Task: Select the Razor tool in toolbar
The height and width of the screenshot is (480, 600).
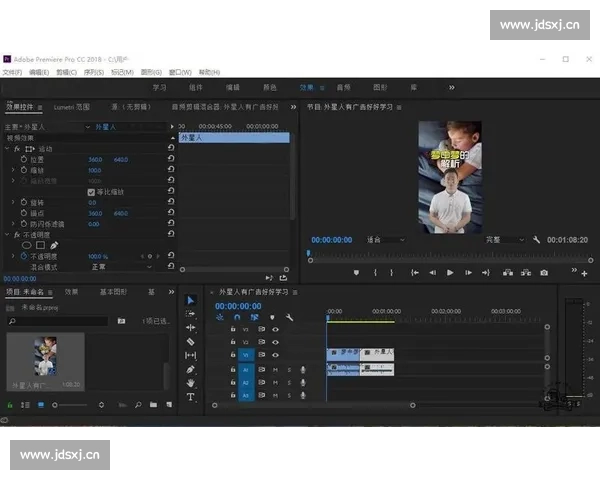Action: [190, 341]
